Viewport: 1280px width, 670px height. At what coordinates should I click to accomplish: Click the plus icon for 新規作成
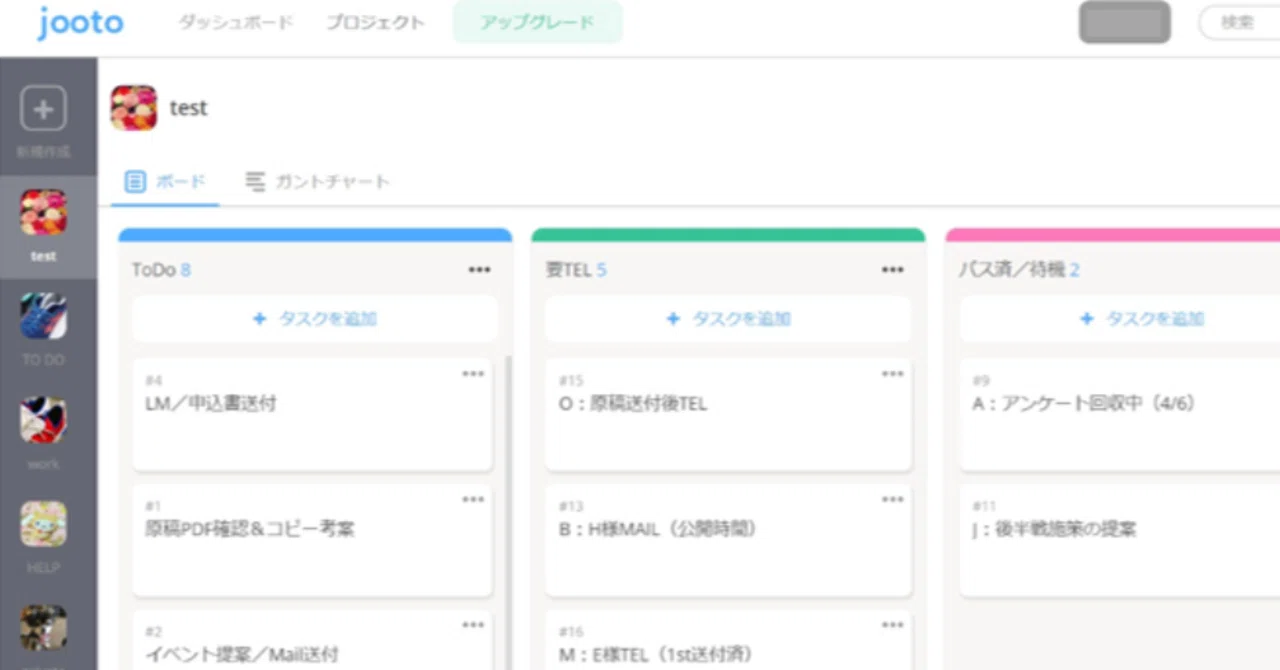[43, 109]
